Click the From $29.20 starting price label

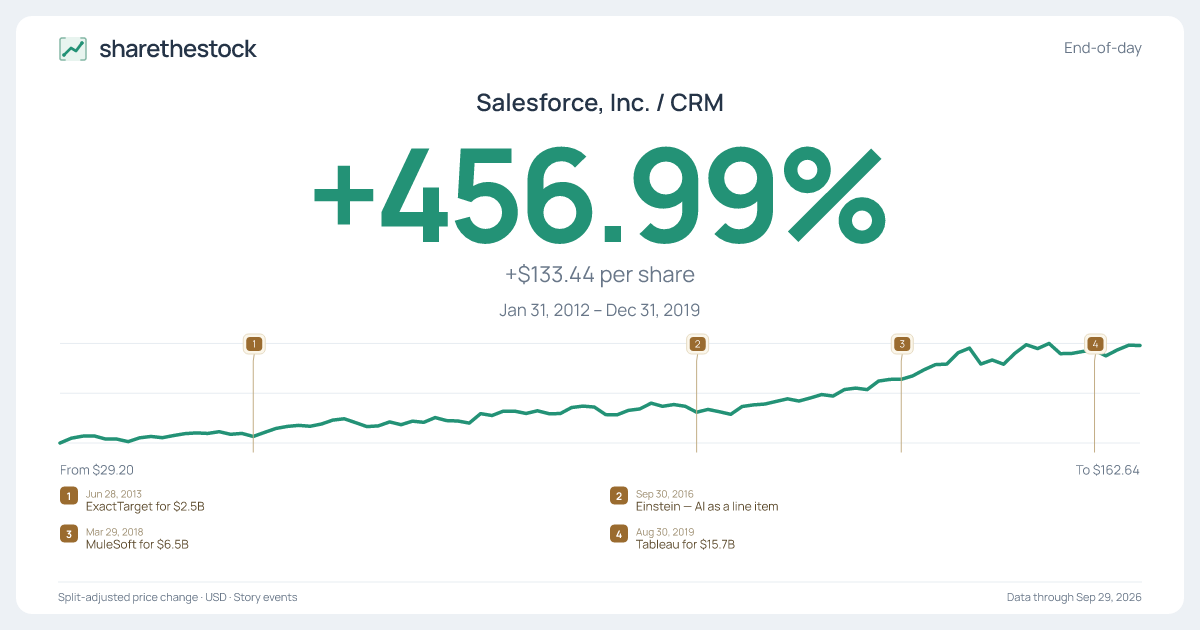(x=97, y=469)
